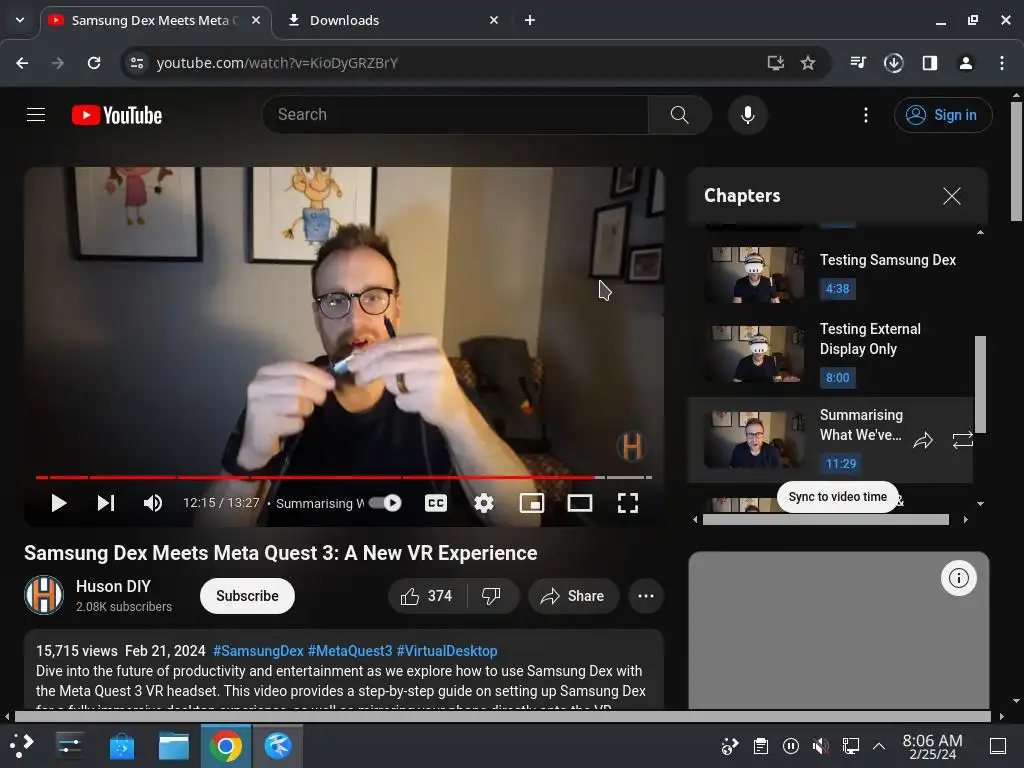
Task: Select the Samsung Dex Meets Meta tab
Action: 155,20
